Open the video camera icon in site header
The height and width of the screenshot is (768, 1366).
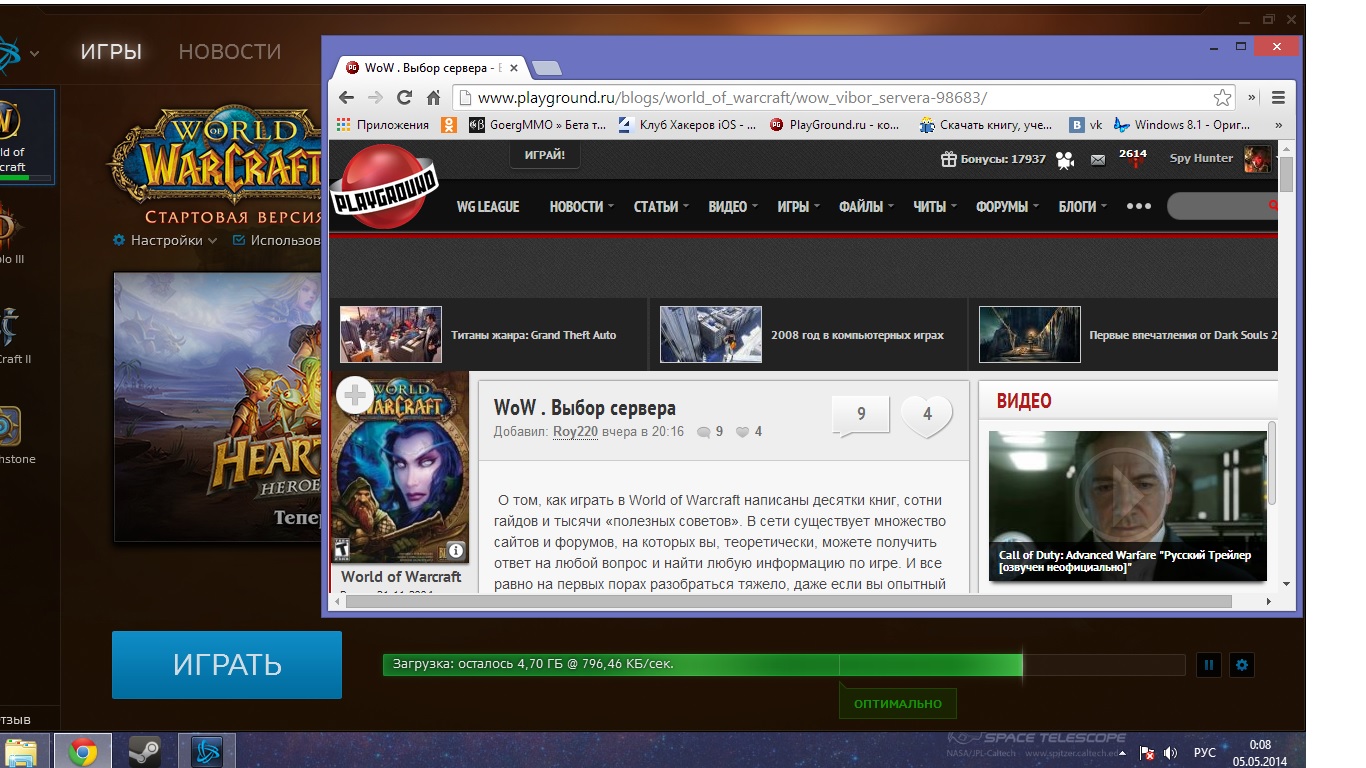coord(1065,159)
